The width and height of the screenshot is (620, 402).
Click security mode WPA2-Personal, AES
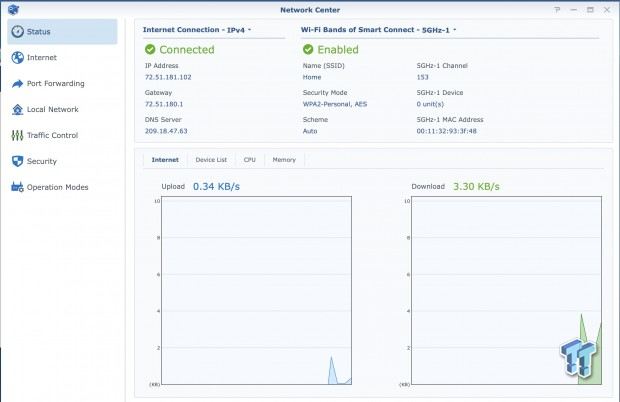coord(335,104)
